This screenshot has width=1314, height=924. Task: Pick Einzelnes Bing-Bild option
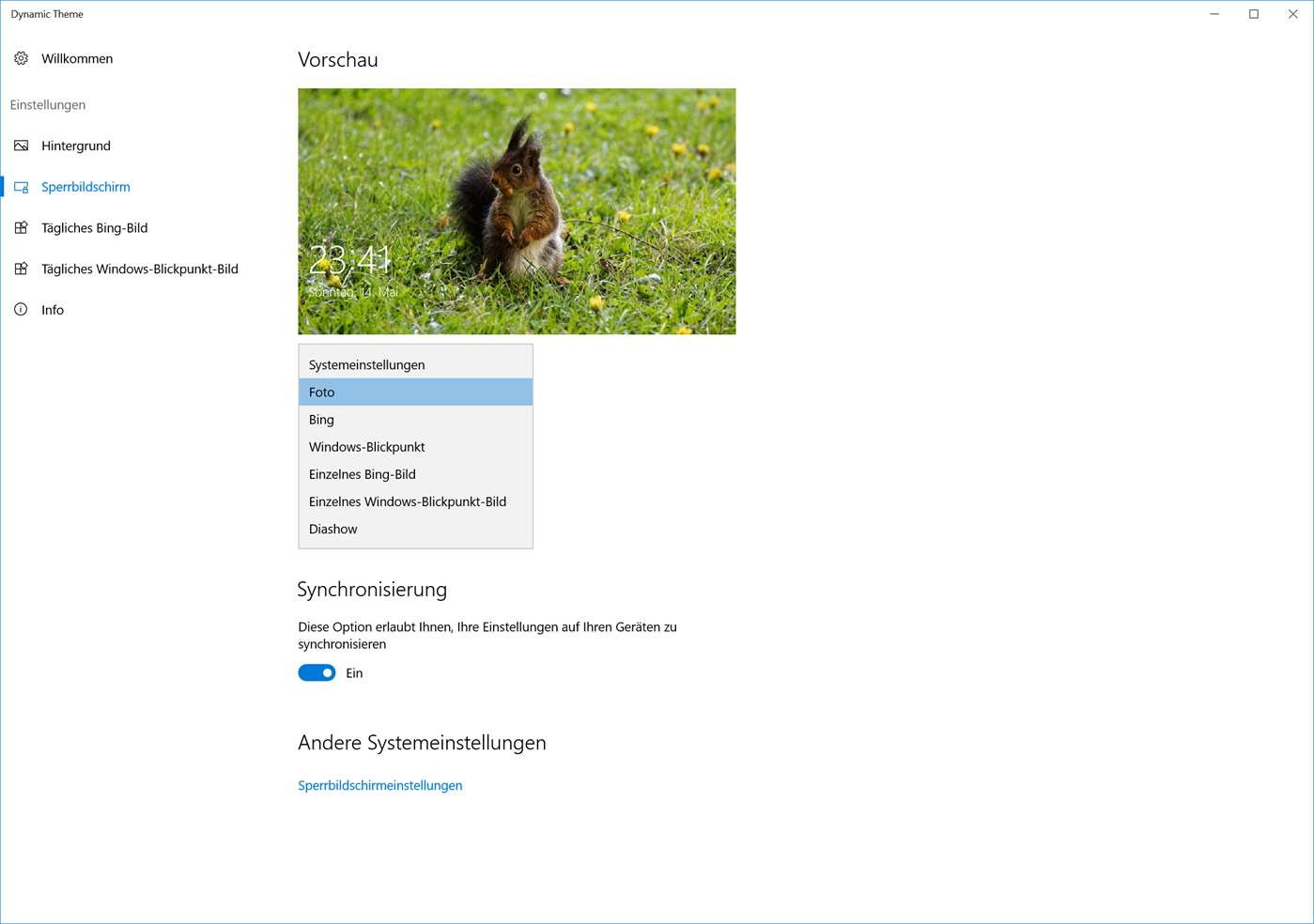(415, 473)
